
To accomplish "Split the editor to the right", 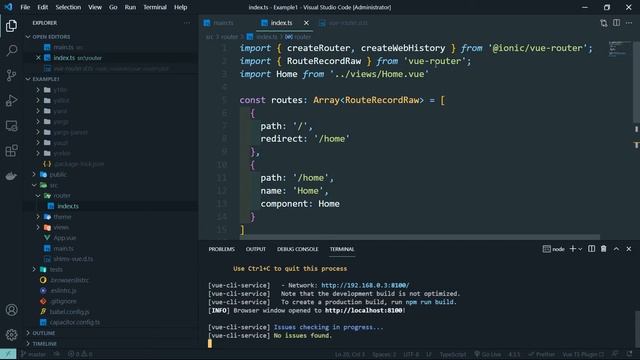I will [x=616, y=23].
